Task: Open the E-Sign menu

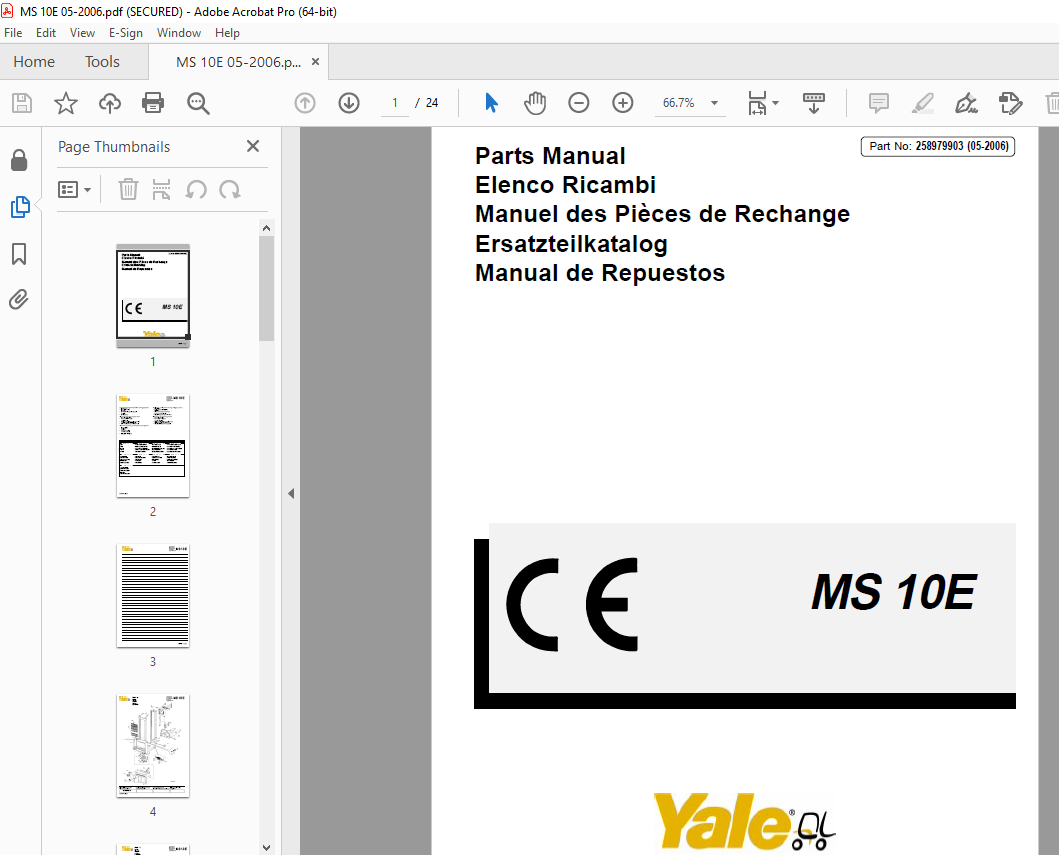Action: (x=126, y=32)
